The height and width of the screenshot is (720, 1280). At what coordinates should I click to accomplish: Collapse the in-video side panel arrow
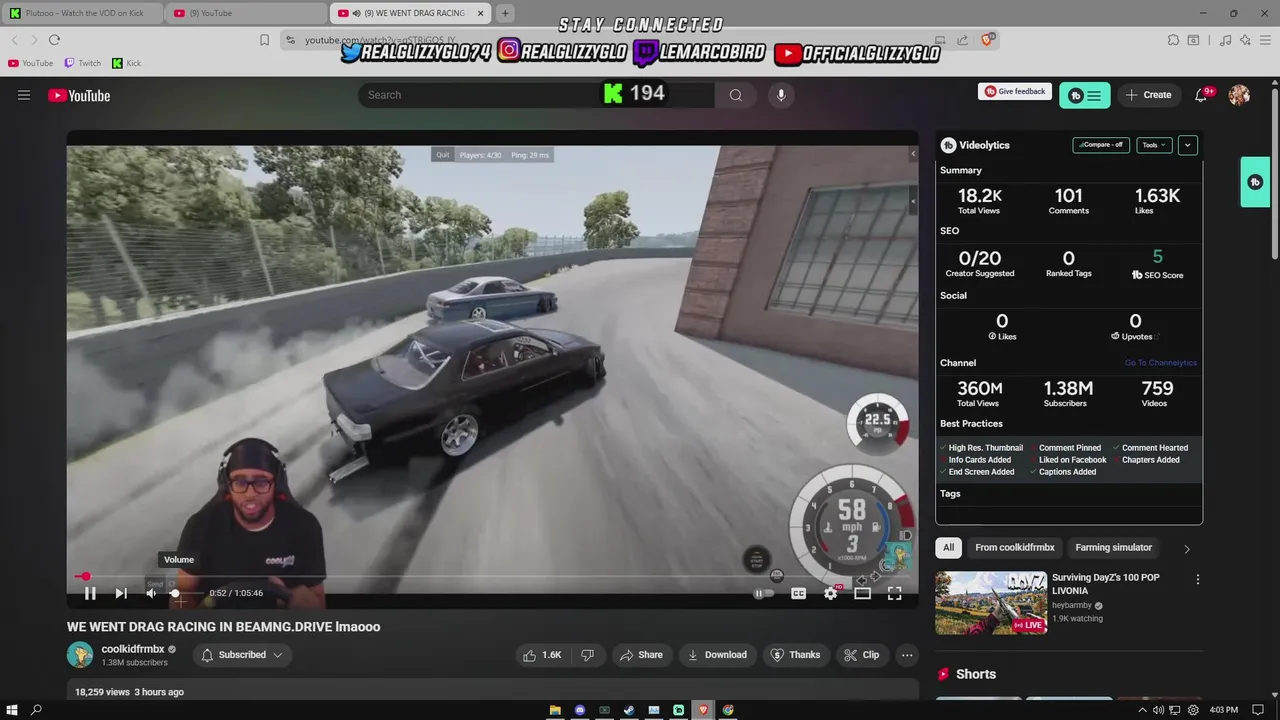point(912,154)
